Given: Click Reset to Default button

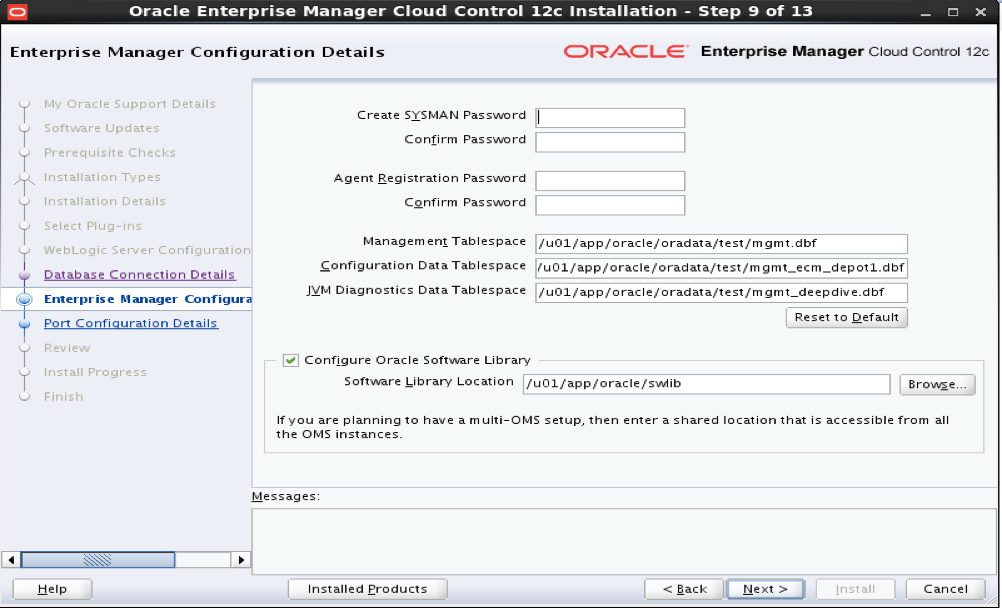Looking at the screenshot, I should 847,317.
